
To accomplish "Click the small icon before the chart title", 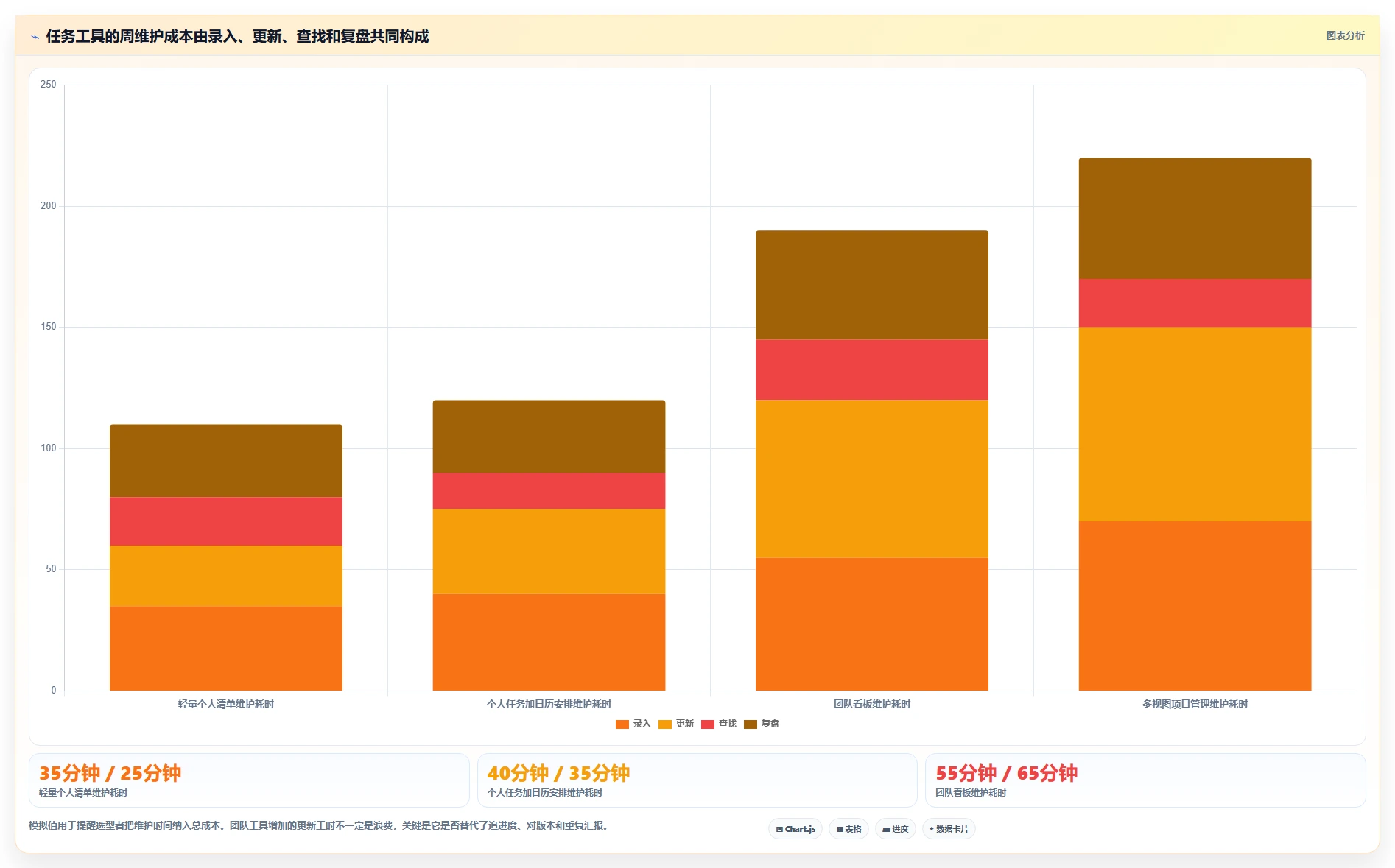I will tap(35, 37).
